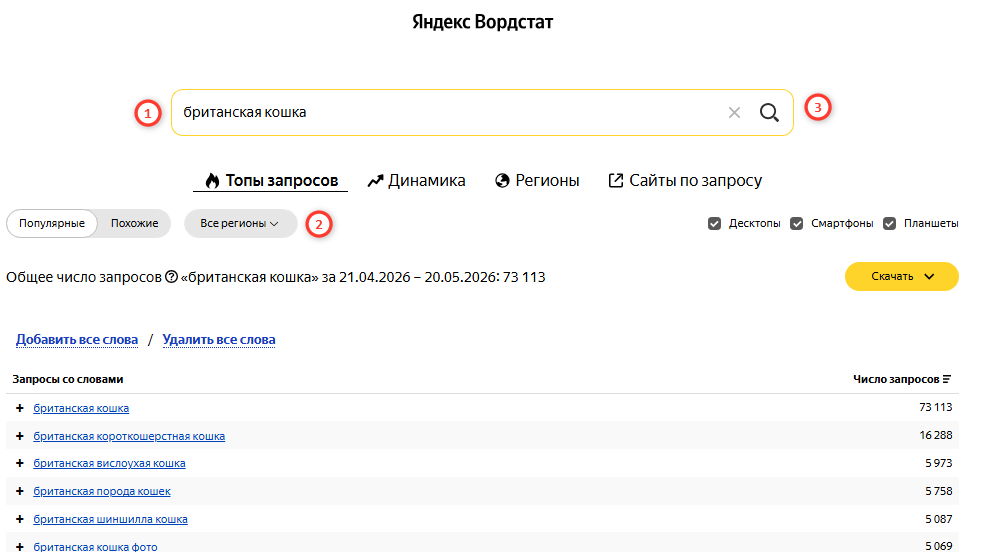This screenshot has width=995, height=552.
Task: Uncheck the Смартфоны checkbox
Action: [x=796, y=223]
